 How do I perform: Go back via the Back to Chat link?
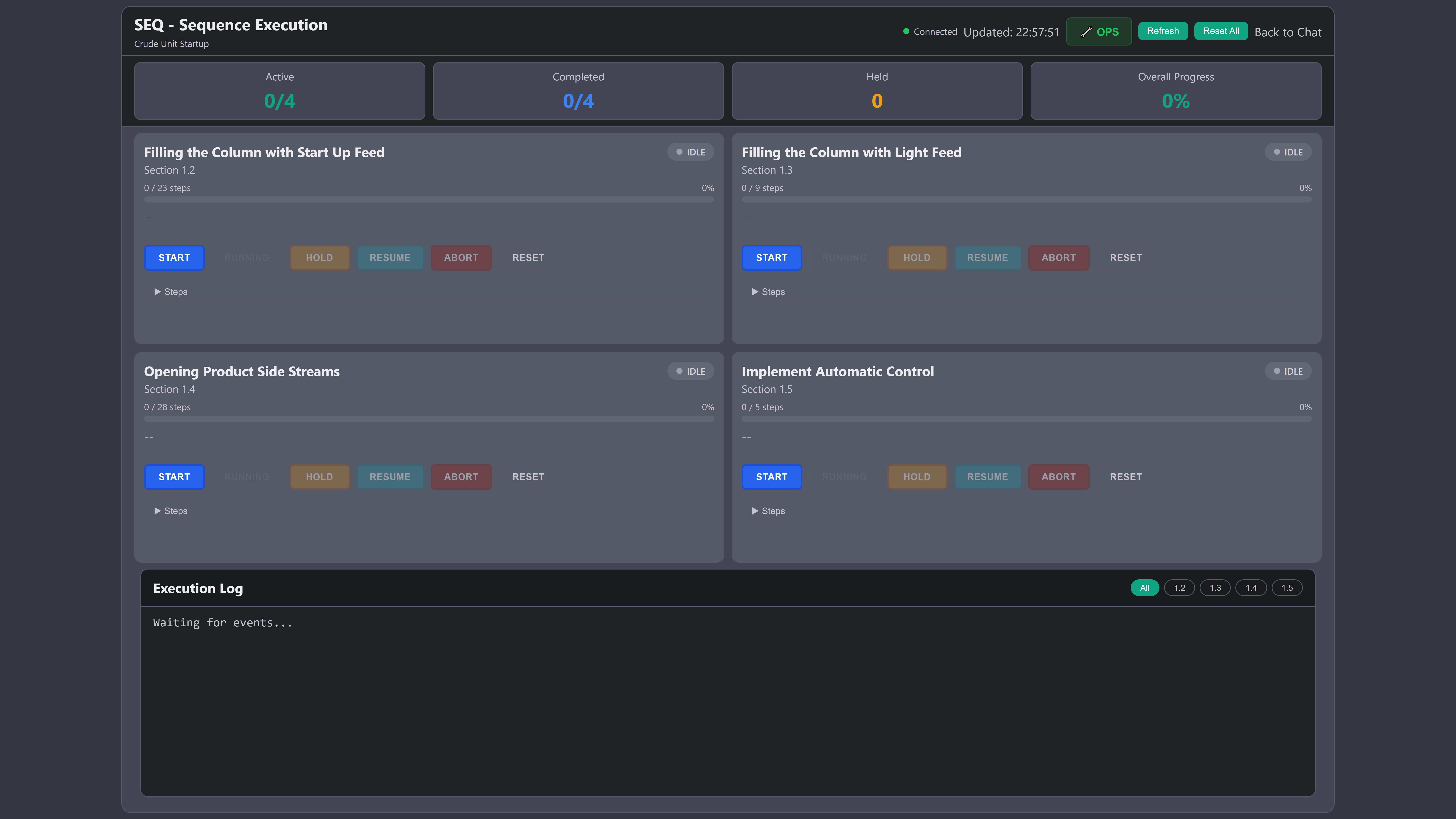point(1288,32)
